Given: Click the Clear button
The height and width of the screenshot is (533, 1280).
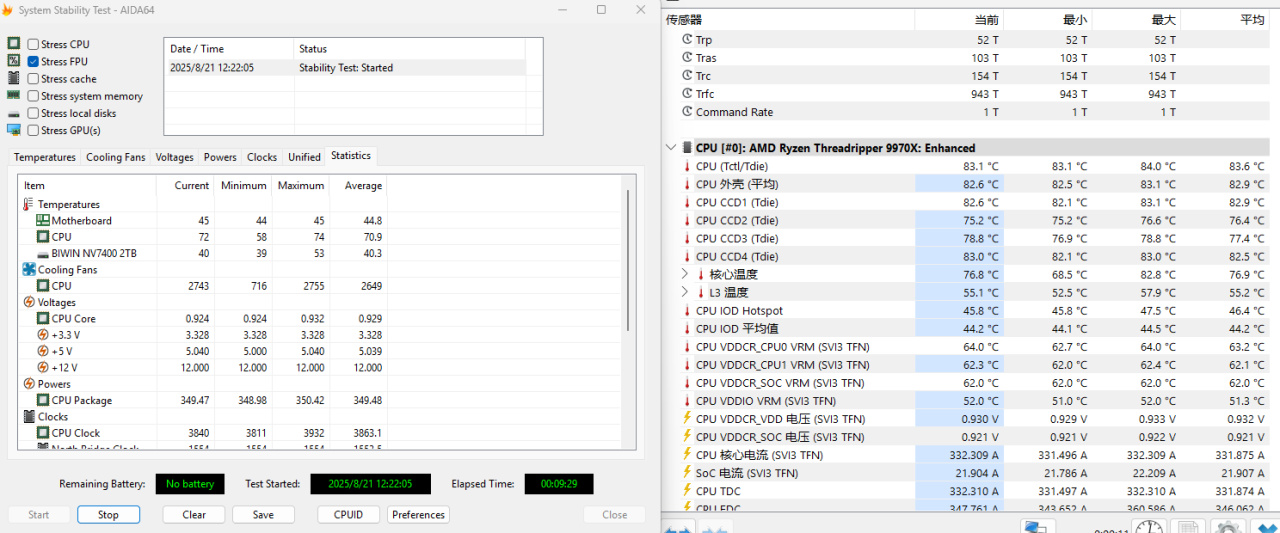Looking at the screenshot, I should [194, 515].
